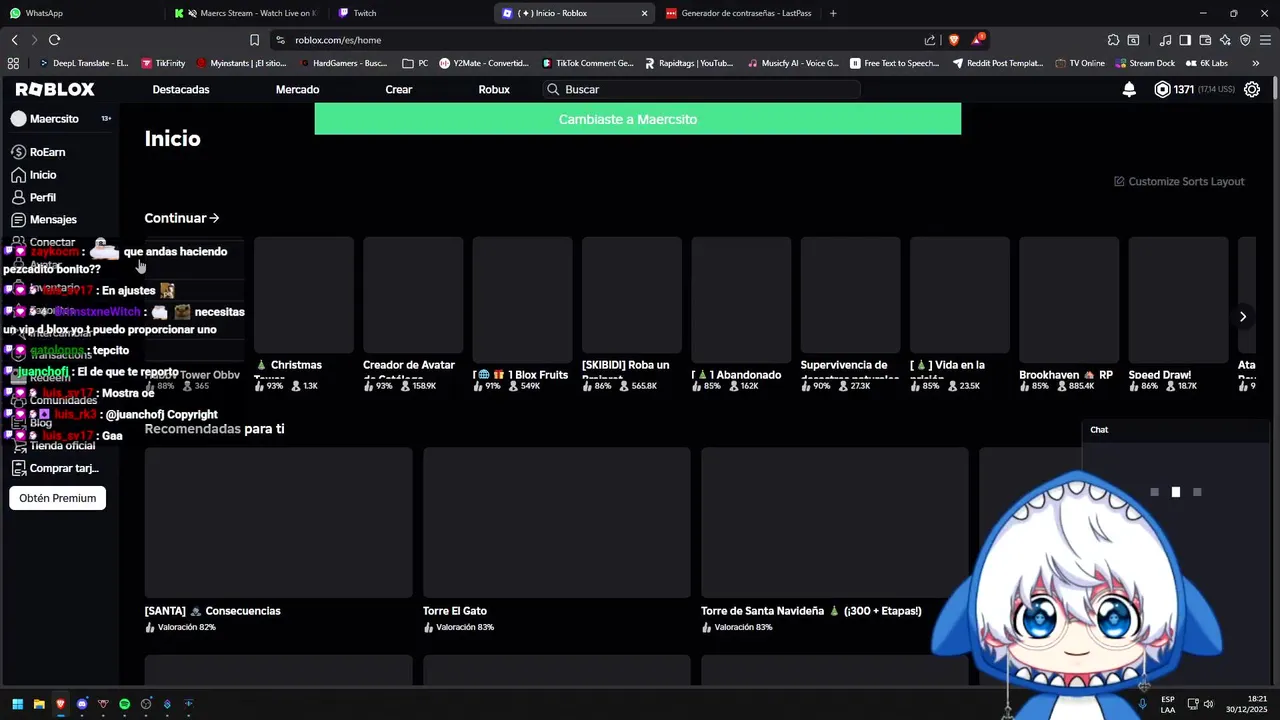This screenshot has height=720, width=1280.
Task: Open Destacadas tab
Action: [x=181, y=89]
